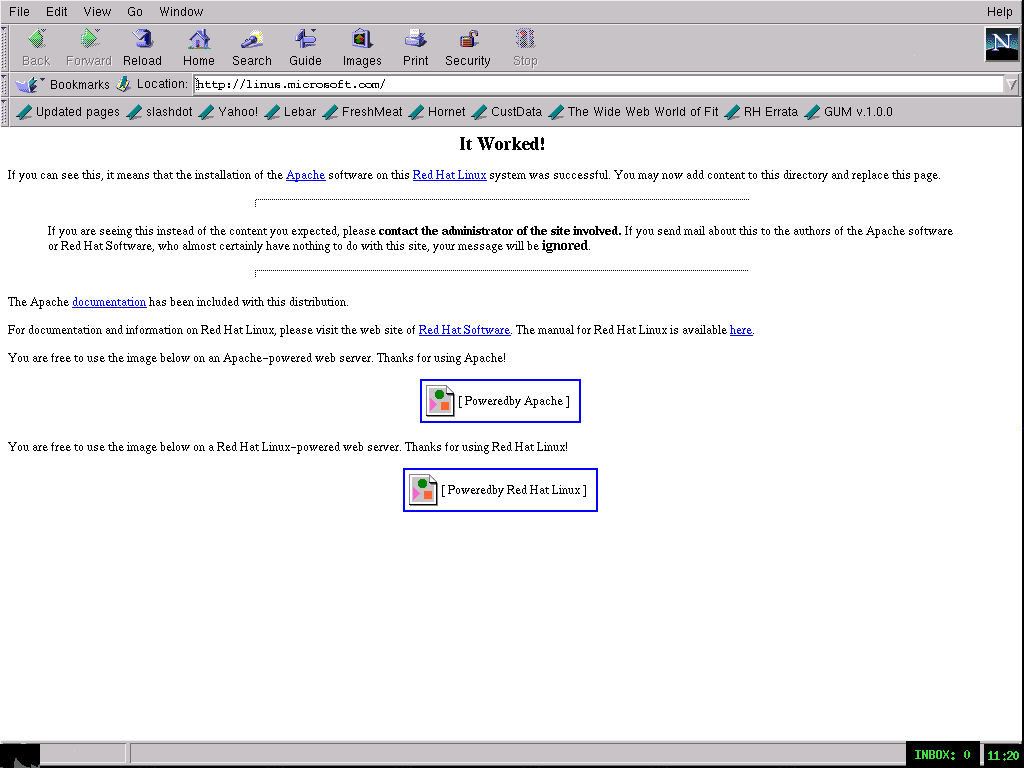Screen dimensions: 1024x768
Task: Reload the current page
Action: [142, 48]
